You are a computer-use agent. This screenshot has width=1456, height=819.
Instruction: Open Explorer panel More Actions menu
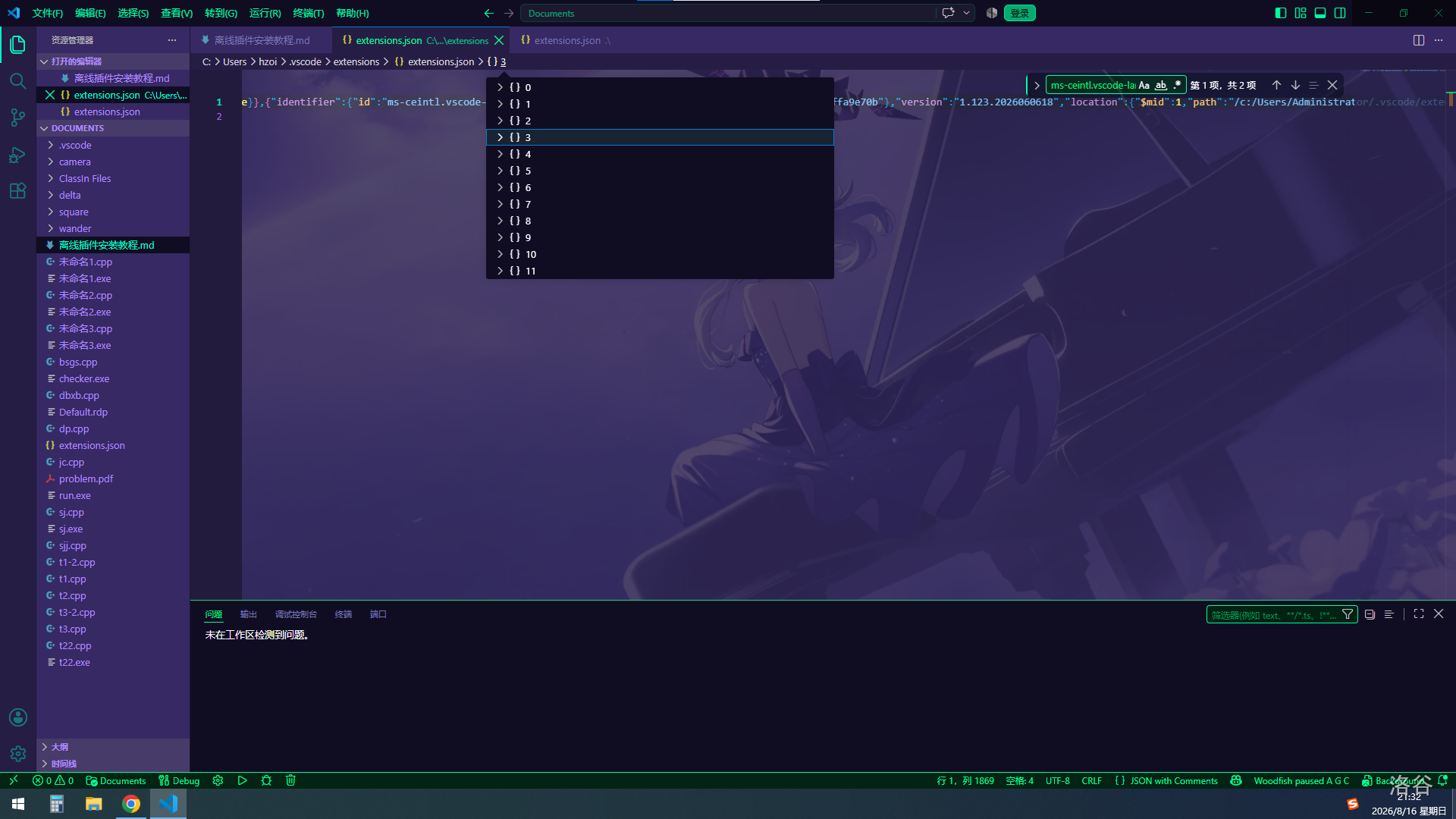(172, 40)
